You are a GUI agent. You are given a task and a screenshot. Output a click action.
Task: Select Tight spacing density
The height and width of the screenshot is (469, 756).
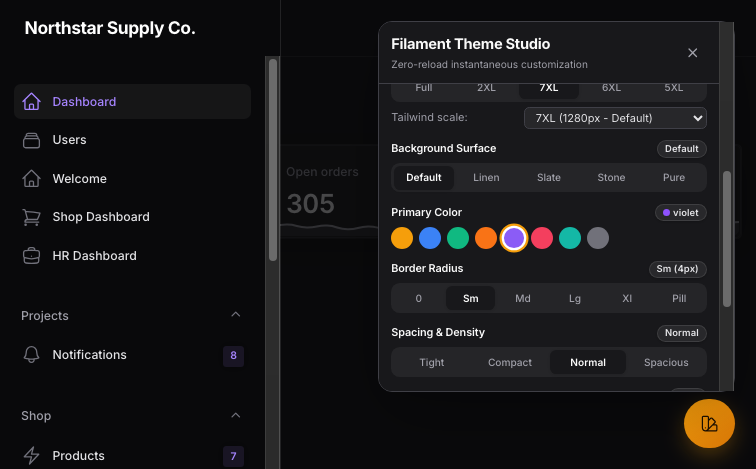(432, 362)
